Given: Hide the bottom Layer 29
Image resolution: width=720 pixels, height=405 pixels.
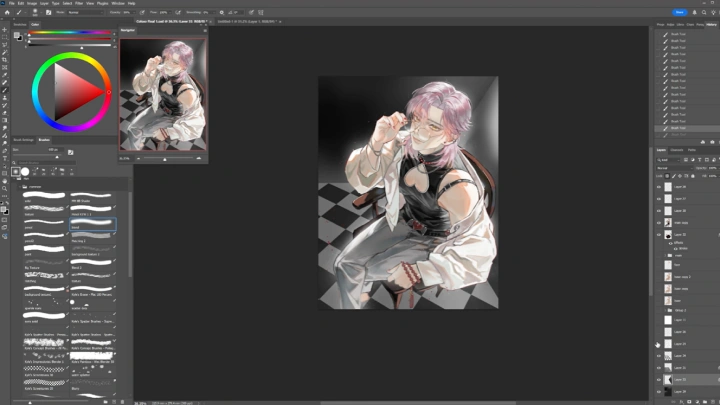Looking at the screenshot, I should tap(659, 392).
